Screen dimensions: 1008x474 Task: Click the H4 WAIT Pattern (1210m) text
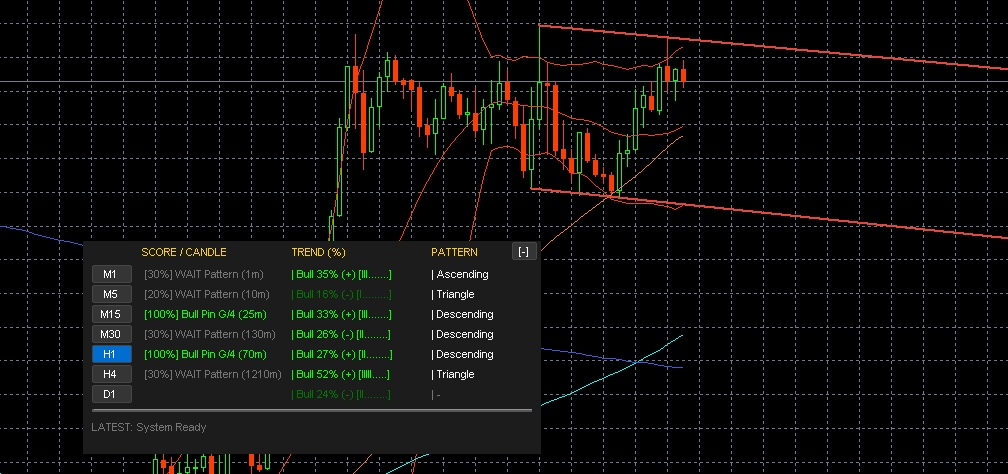(210, 374)
